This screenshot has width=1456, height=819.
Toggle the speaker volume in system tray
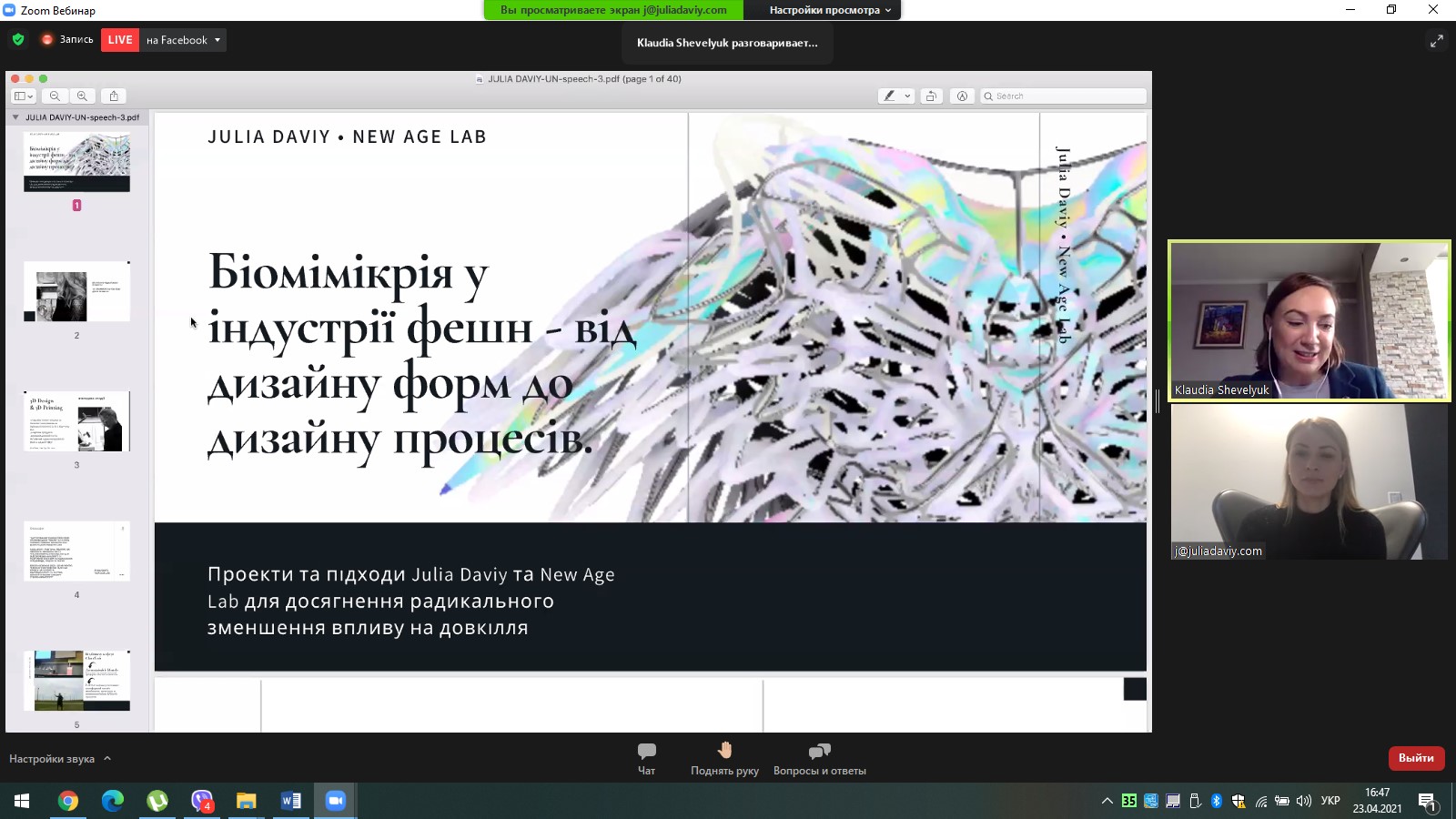[1303, 803]
